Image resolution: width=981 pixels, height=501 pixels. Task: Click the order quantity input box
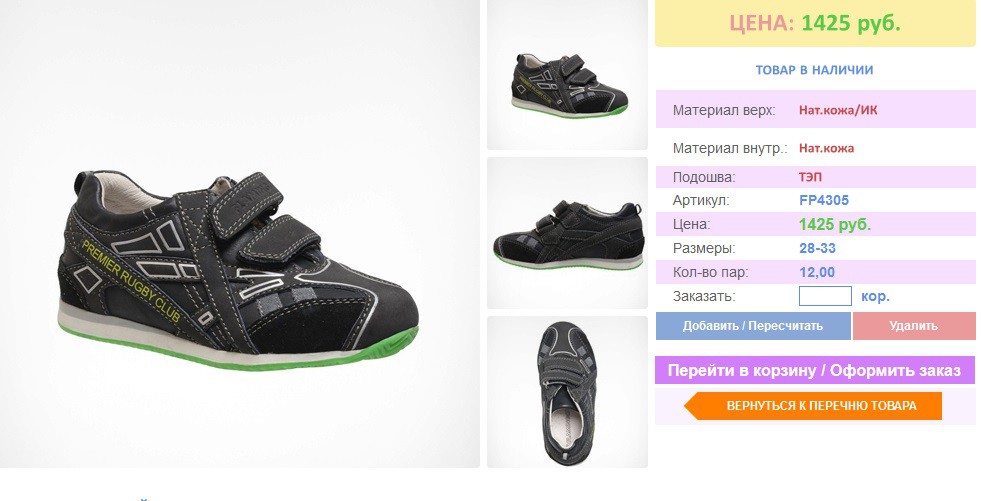point(825,296)
